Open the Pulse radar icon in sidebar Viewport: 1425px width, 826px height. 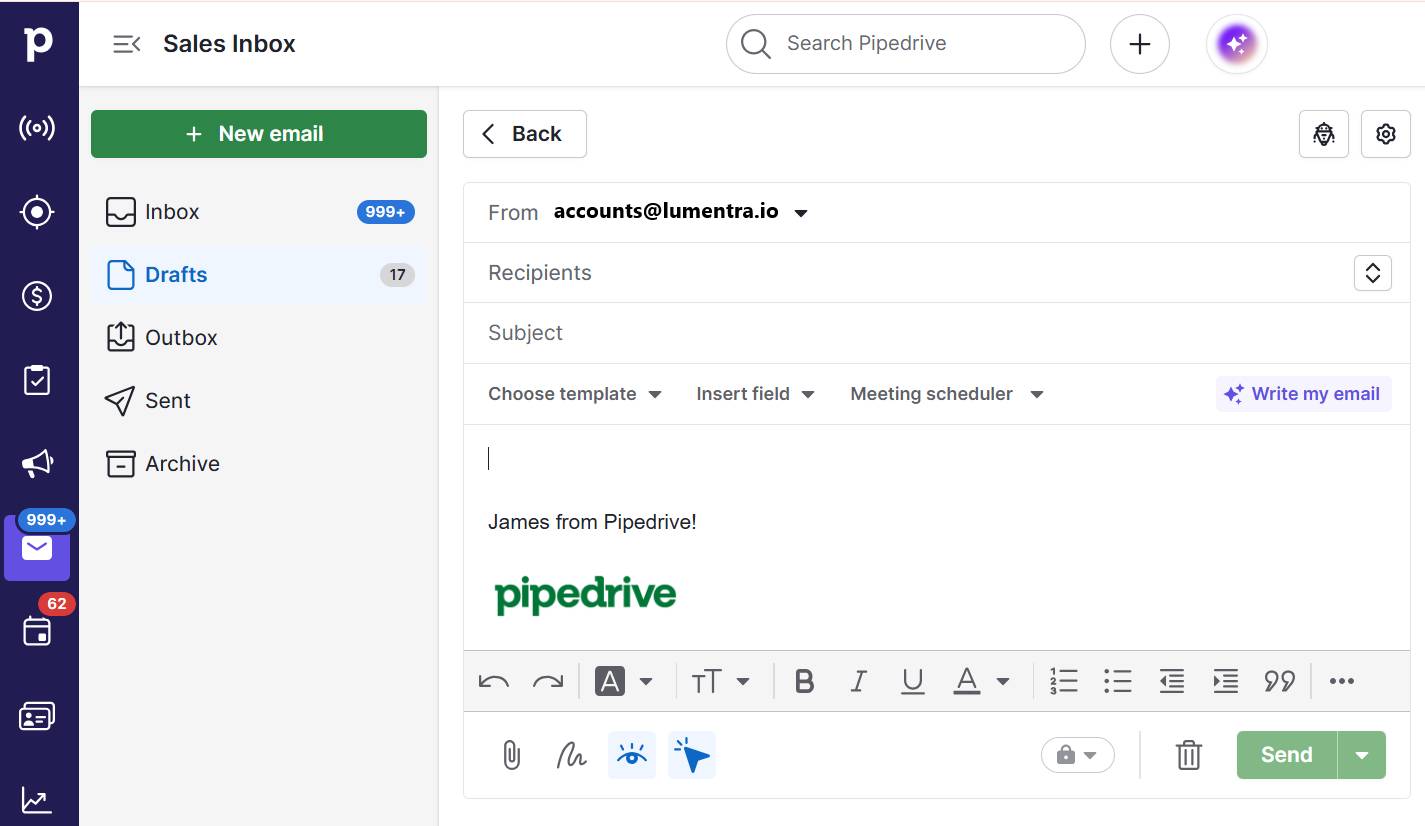pyautogui.click(x=37, y=128)
